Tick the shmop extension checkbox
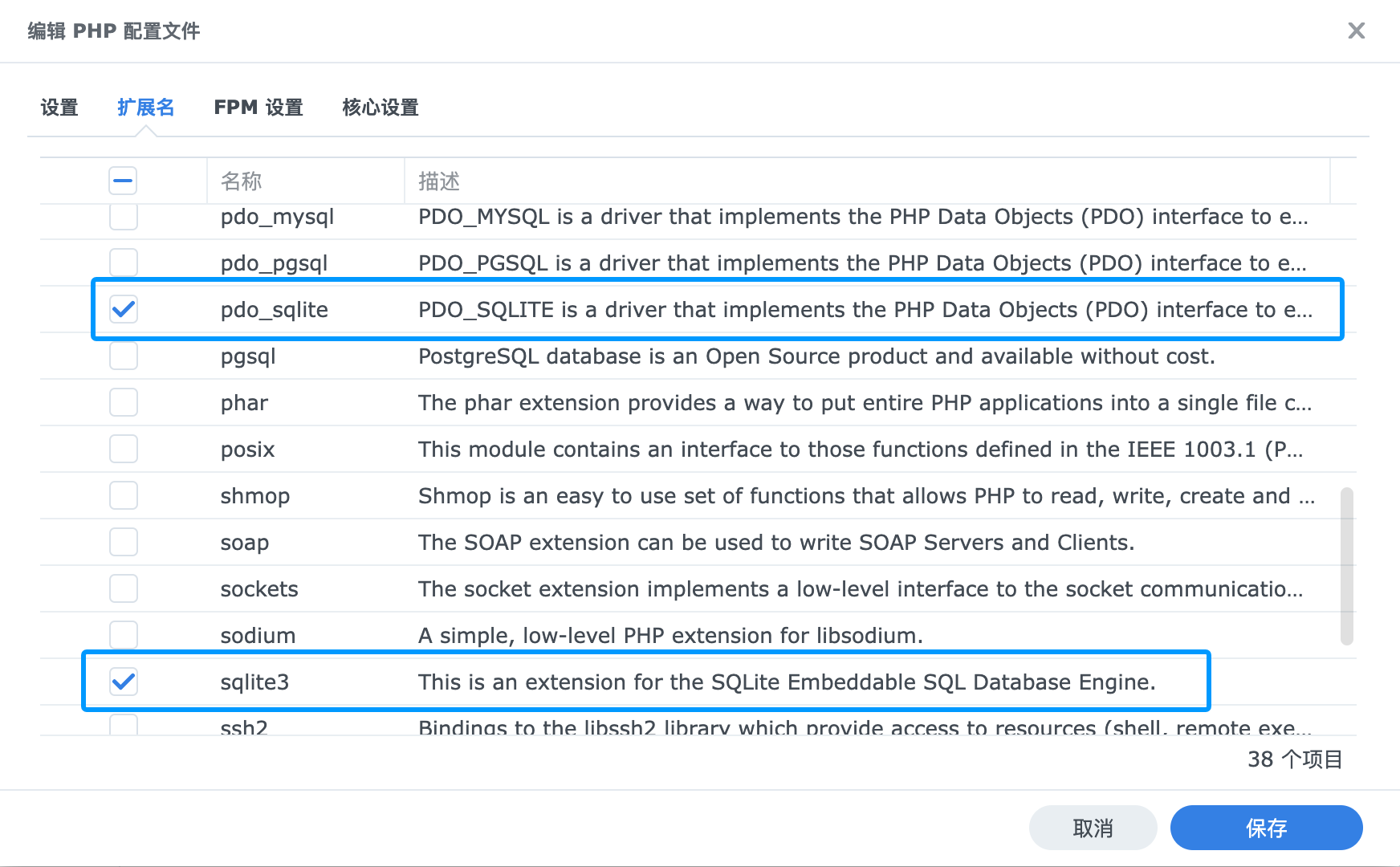The width and height of the screenshot is (1400, 867). click(x=124, y=495)
